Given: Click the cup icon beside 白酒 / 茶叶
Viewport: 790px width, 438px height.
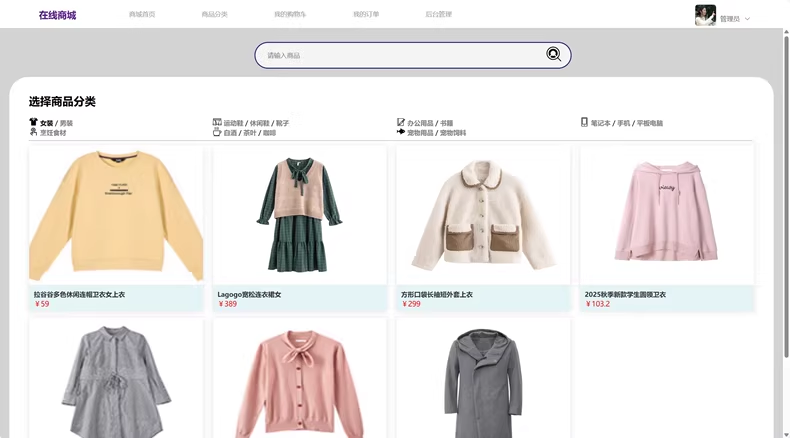Looking at the screenshot, I should point(217,132).
